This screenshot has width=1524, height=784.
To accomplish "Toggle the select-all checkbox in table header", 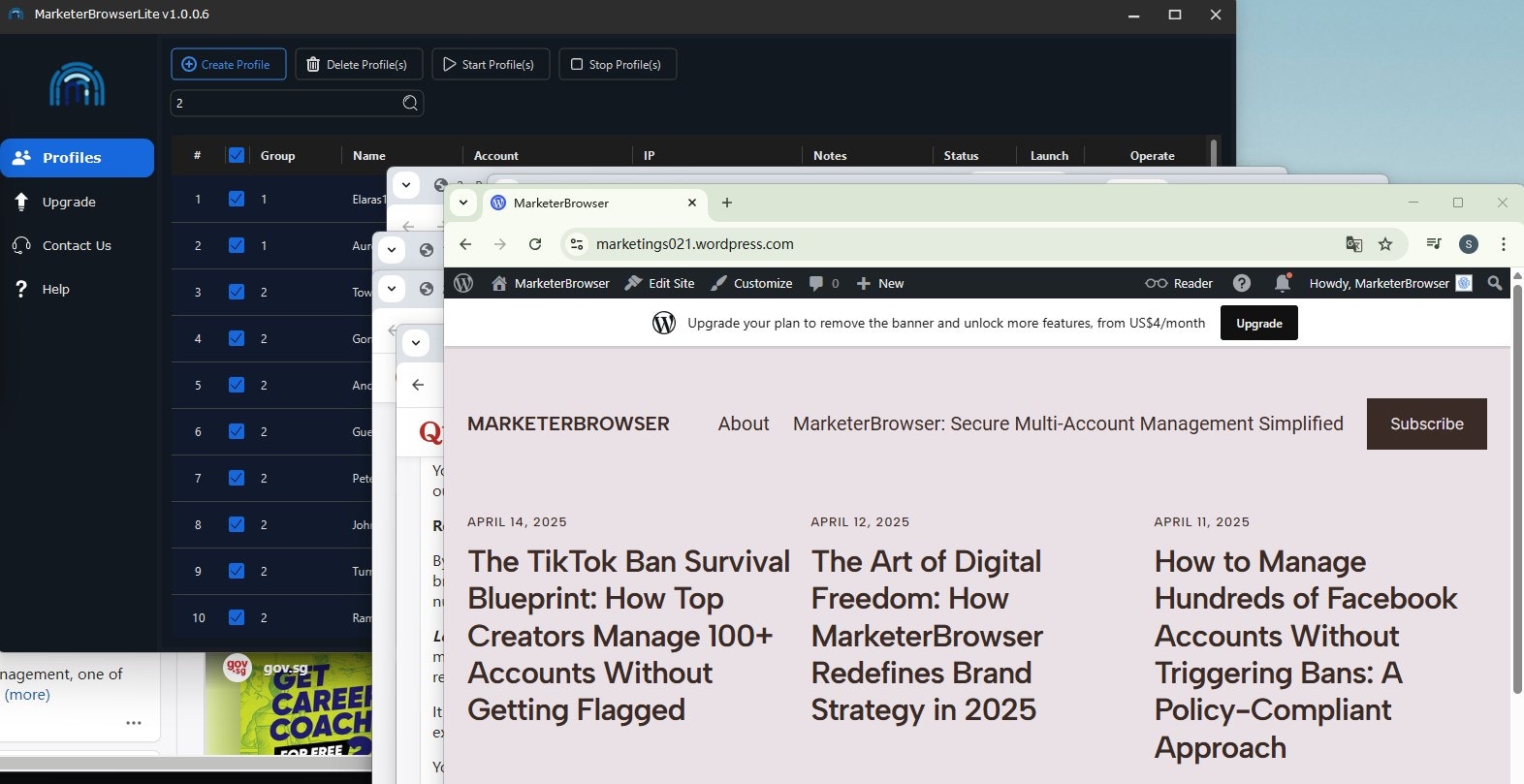I will point(236,155).
